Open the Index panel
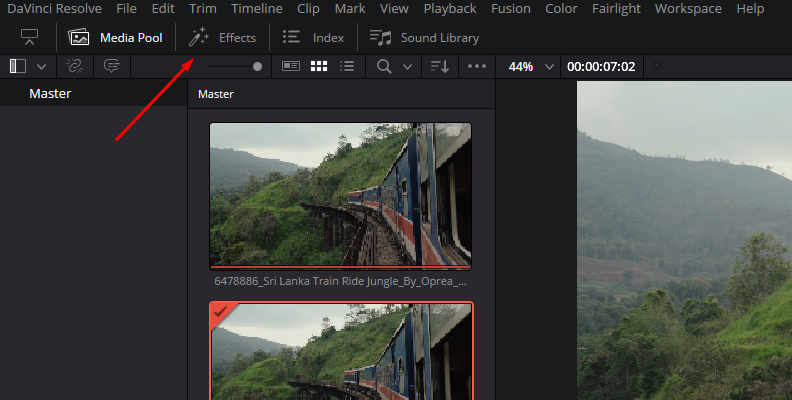 pos(313,37)
